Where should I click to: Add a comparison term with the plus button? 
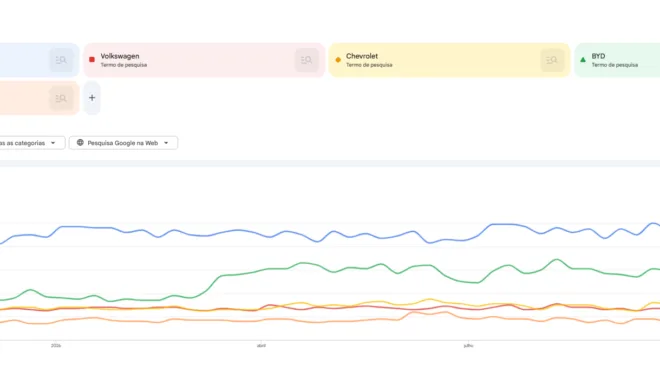[x=92, y=98]
